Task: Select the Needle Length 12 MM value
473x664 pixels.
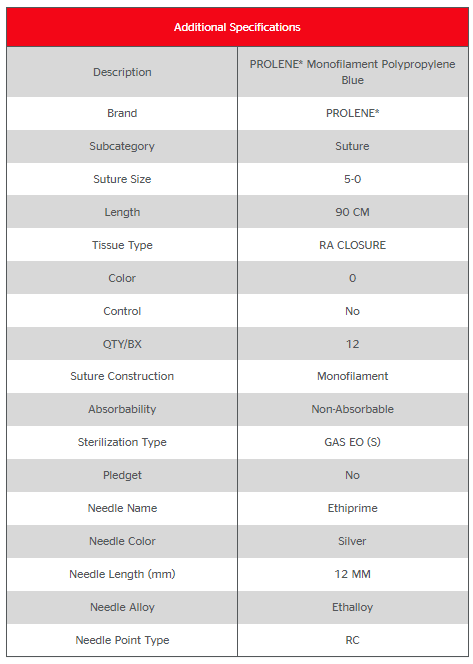Action: point(352,574)
